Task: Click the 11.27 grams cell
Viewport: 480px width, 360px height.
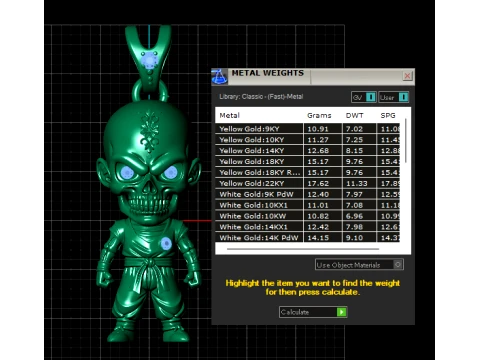Action: tap(323, 140)
